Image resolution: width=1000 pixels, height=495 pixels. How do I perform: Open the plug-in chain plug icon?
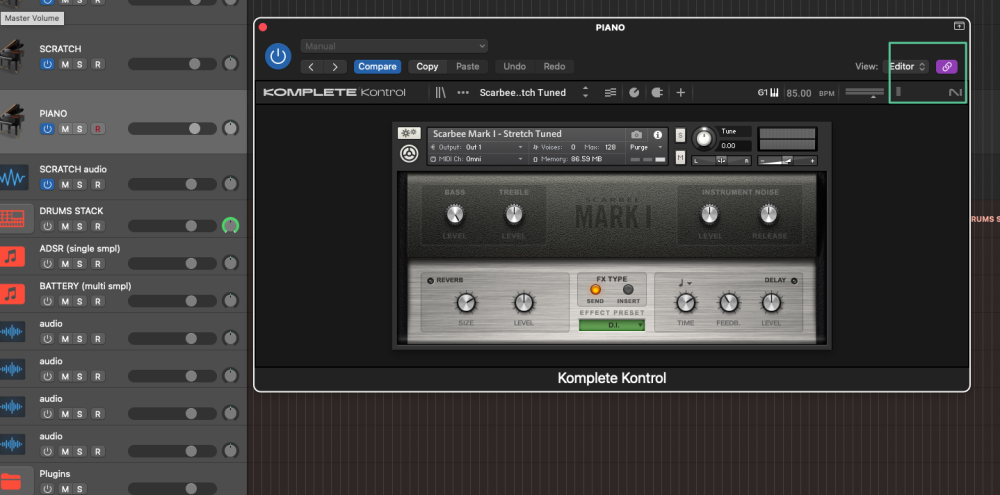point(657,92)
